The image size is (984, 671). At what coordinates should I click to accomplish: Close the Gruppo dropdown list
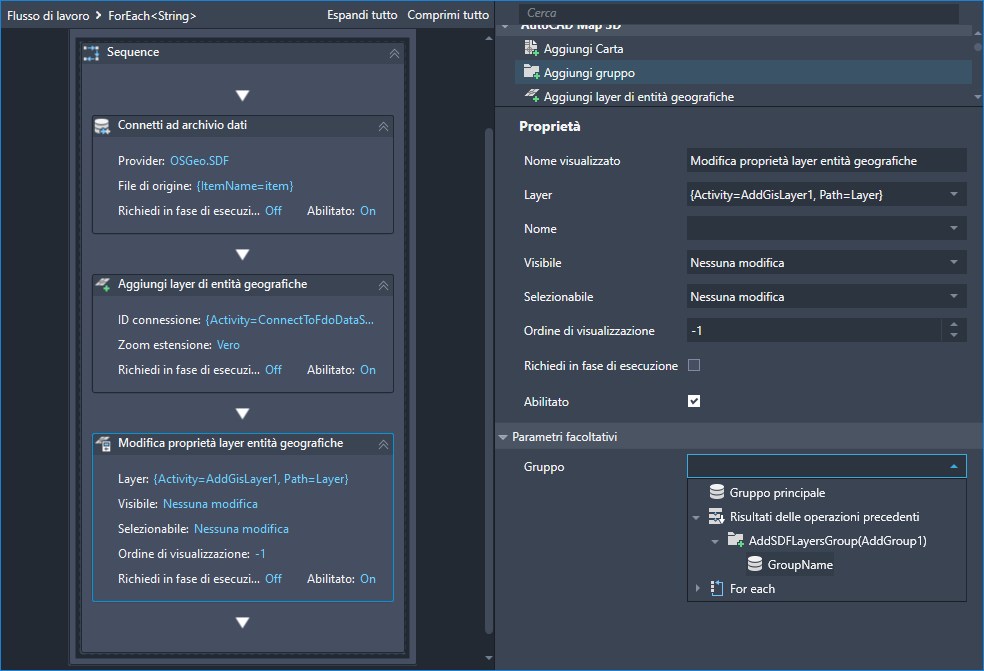[x=954, y=466]
